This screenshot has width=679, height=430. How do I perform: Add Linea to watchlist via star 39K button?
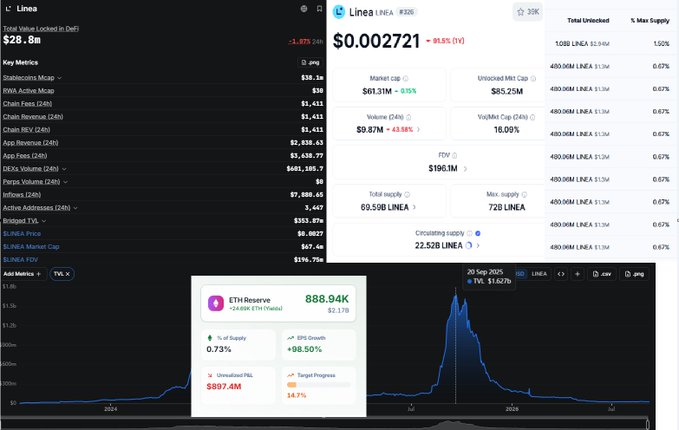[x=527, y=12]
